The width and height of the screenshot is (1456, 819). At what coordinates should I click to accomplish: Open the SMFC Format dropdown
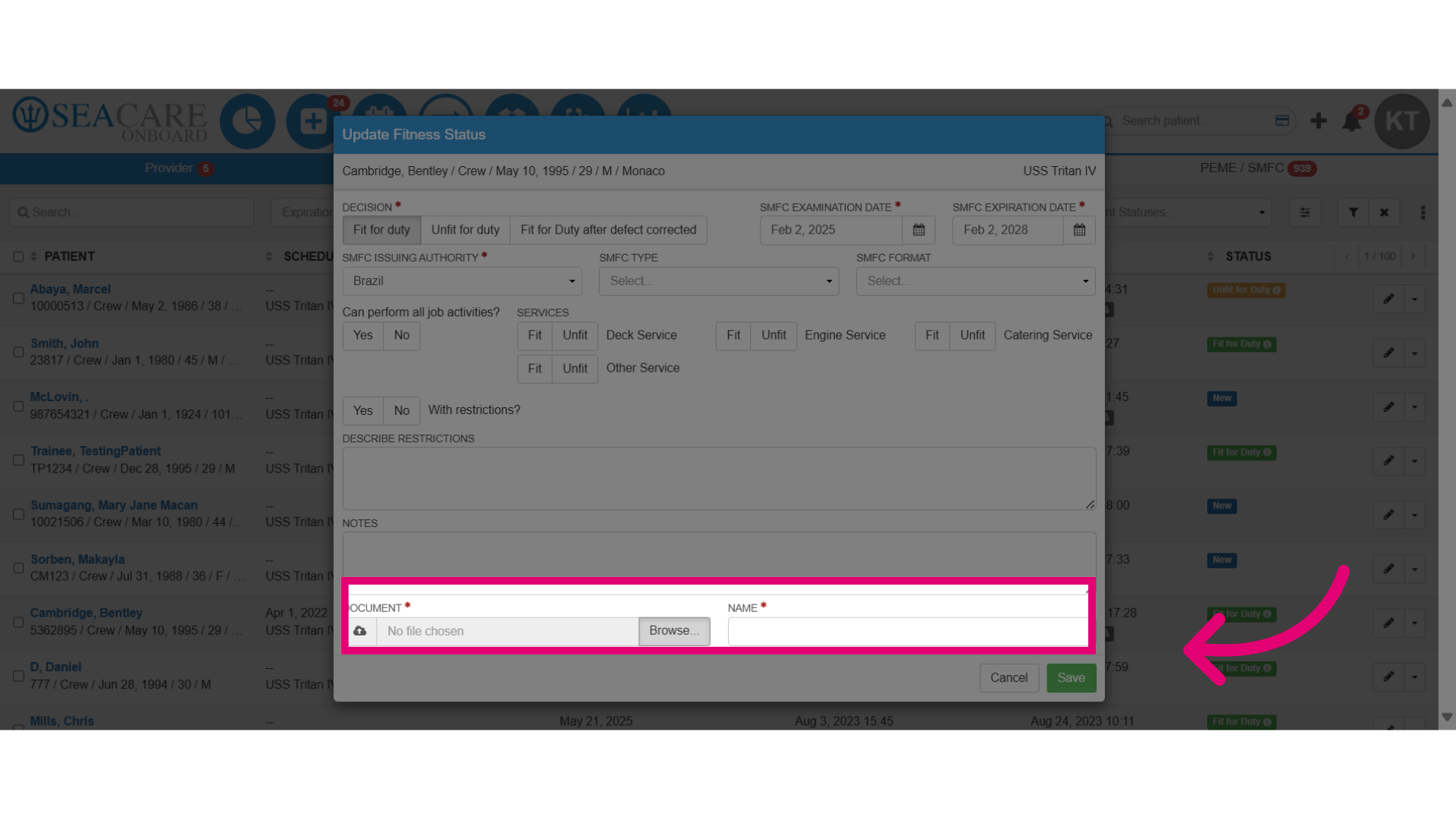(975, 281)
